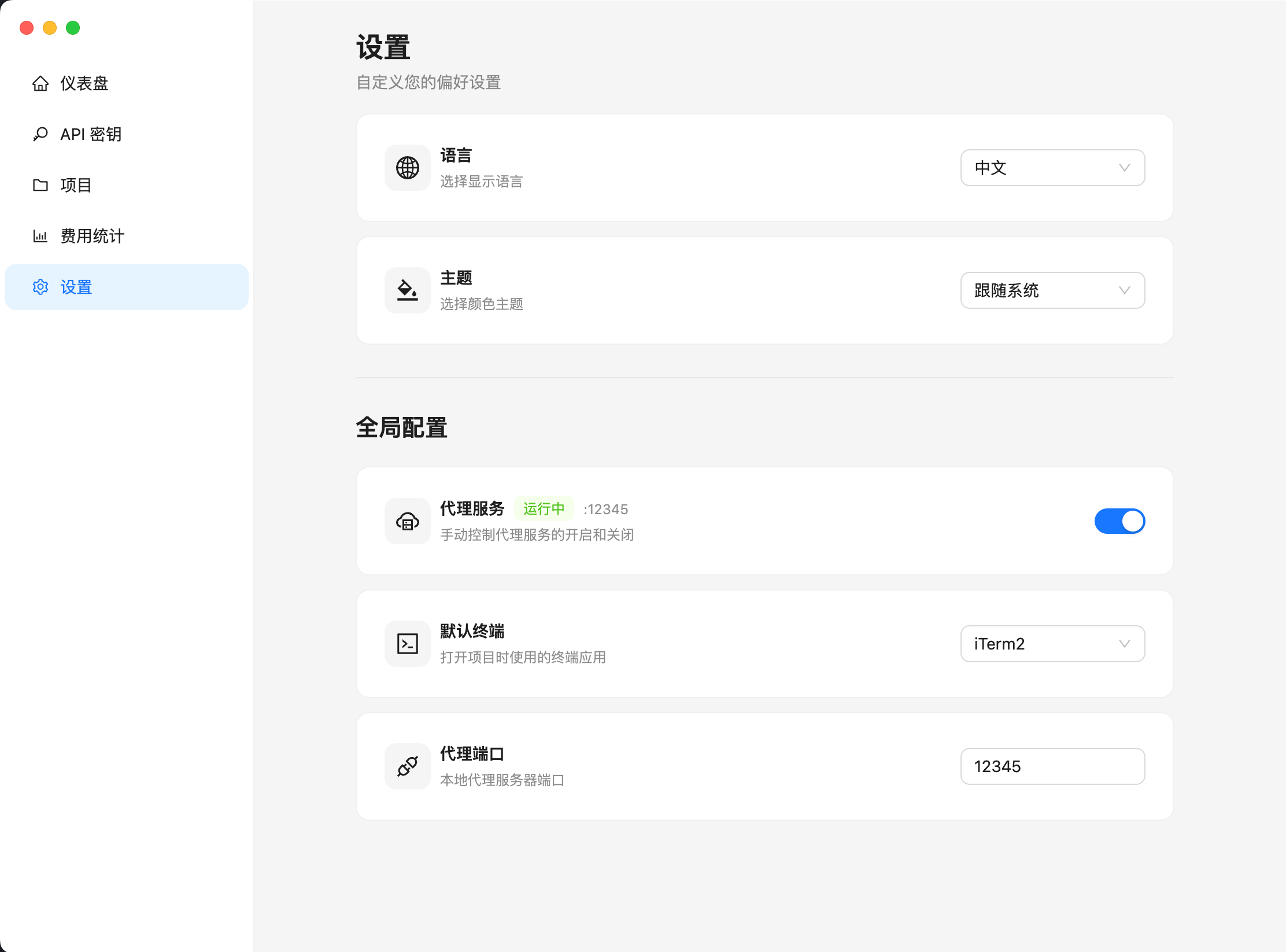This screenshot has height=952, width=1286.
Task: Turn off the 代理服务 switch
Action: point(1119,521)
